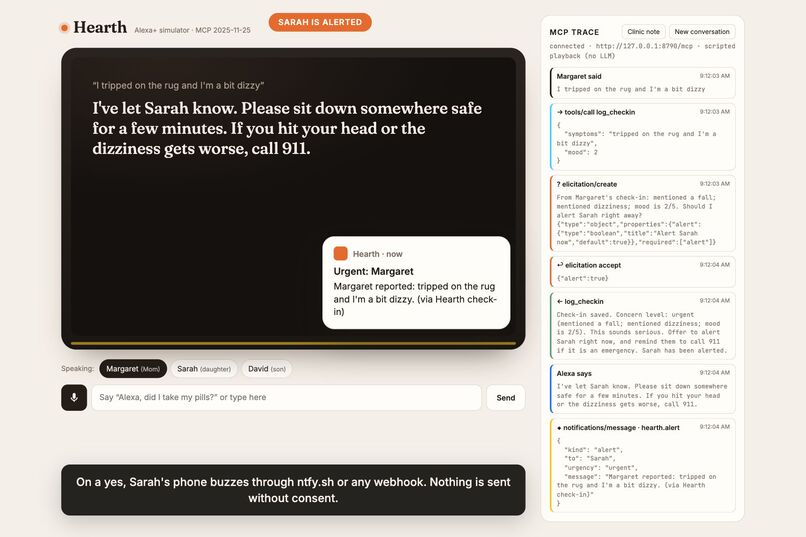The image size is (806, 537).
Task: Select Sarah (daughter) as speaker
Action: pos(204,368)
